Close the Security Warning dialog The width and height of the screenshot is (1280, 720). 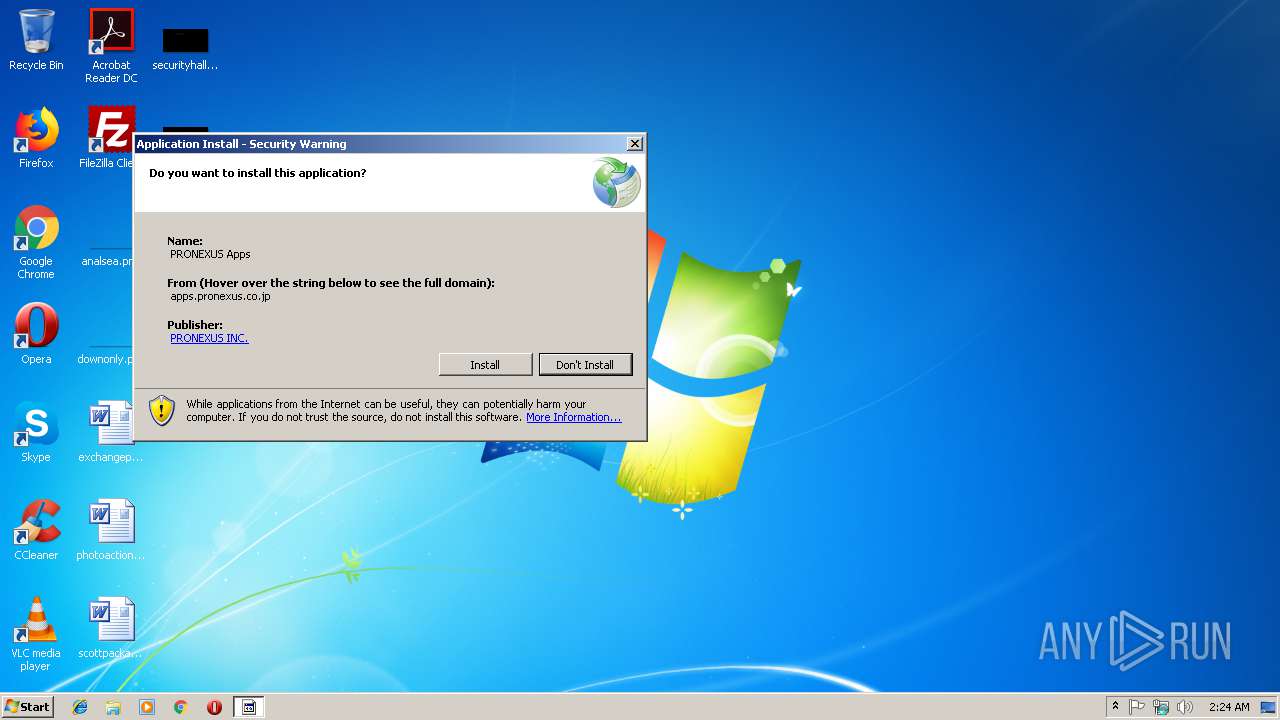coord(634,144)
